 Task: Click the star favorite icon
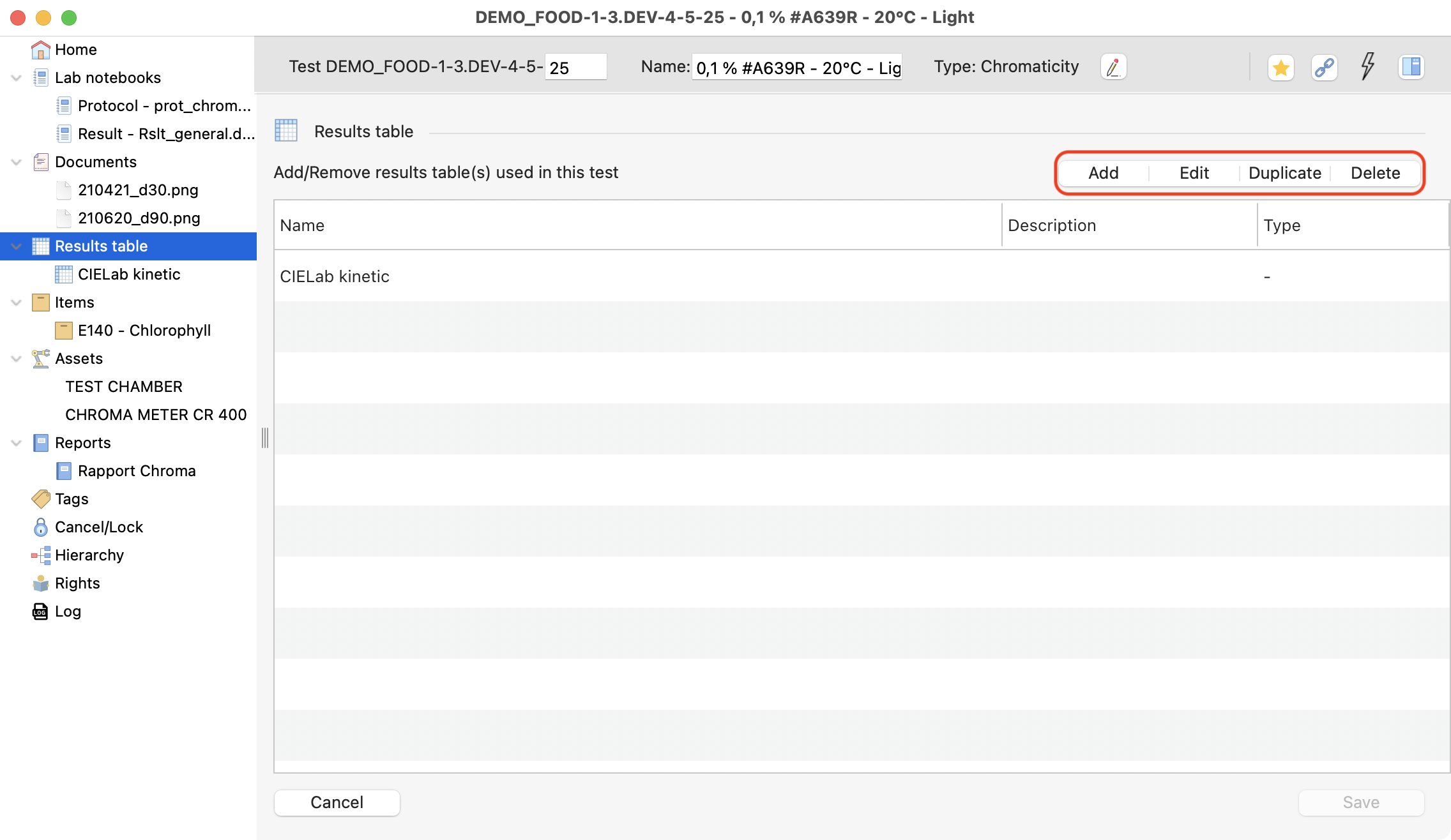click(x=1280, y=67)
